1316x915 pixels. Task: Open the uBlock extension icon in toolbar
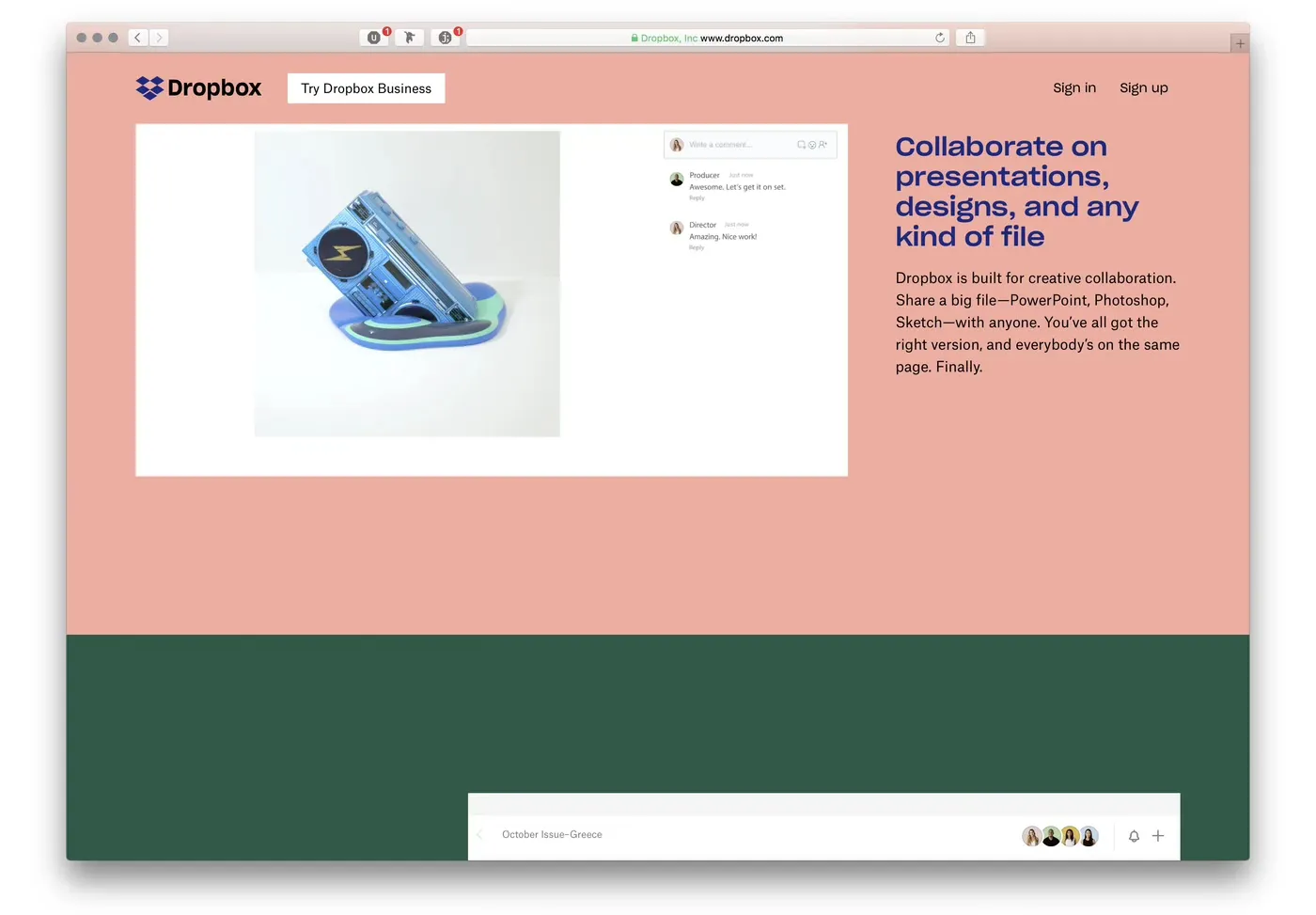tap(374, 38)
